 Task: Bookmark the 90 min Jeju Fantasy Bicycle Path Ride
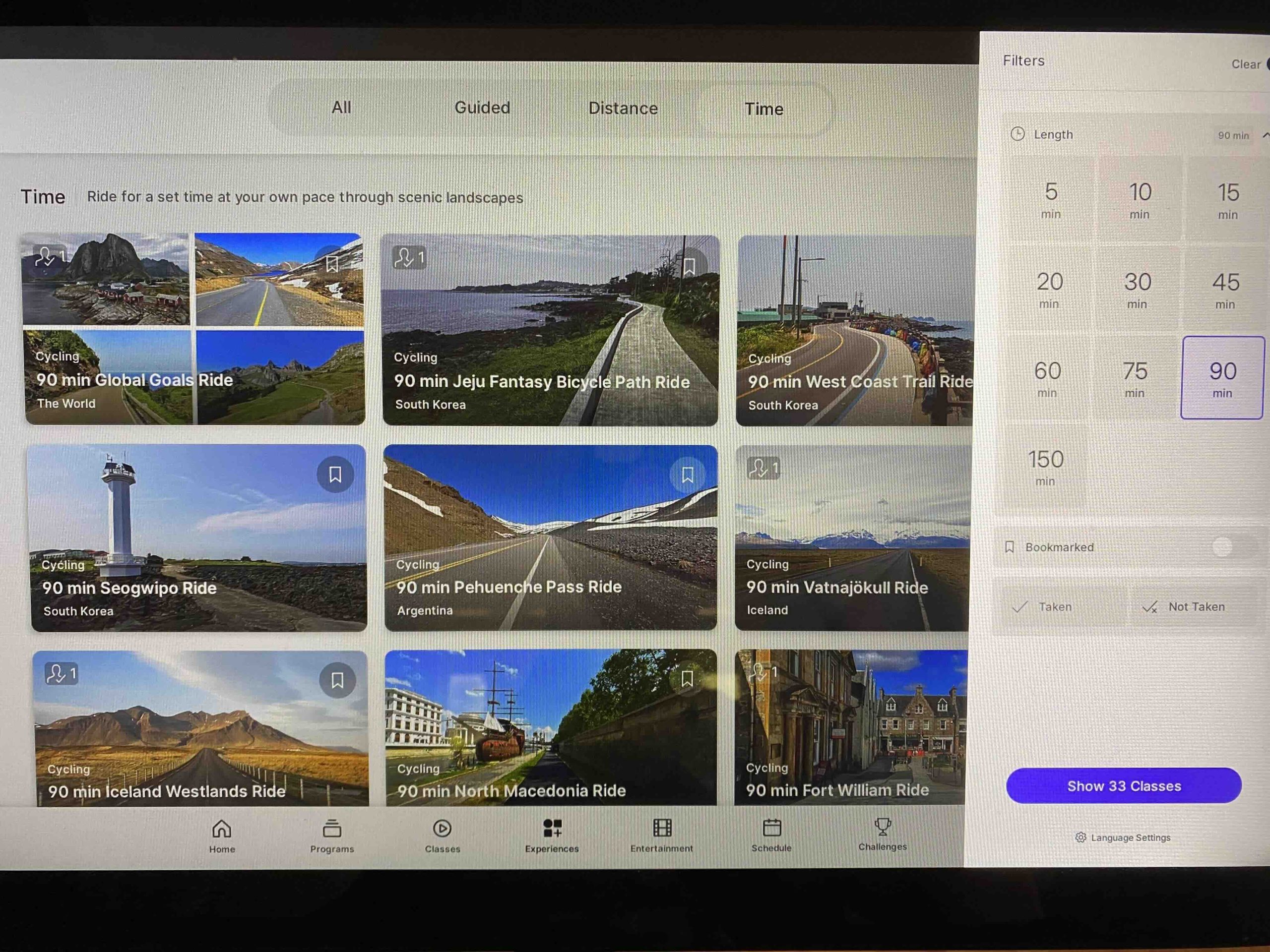tap(689, 266)
